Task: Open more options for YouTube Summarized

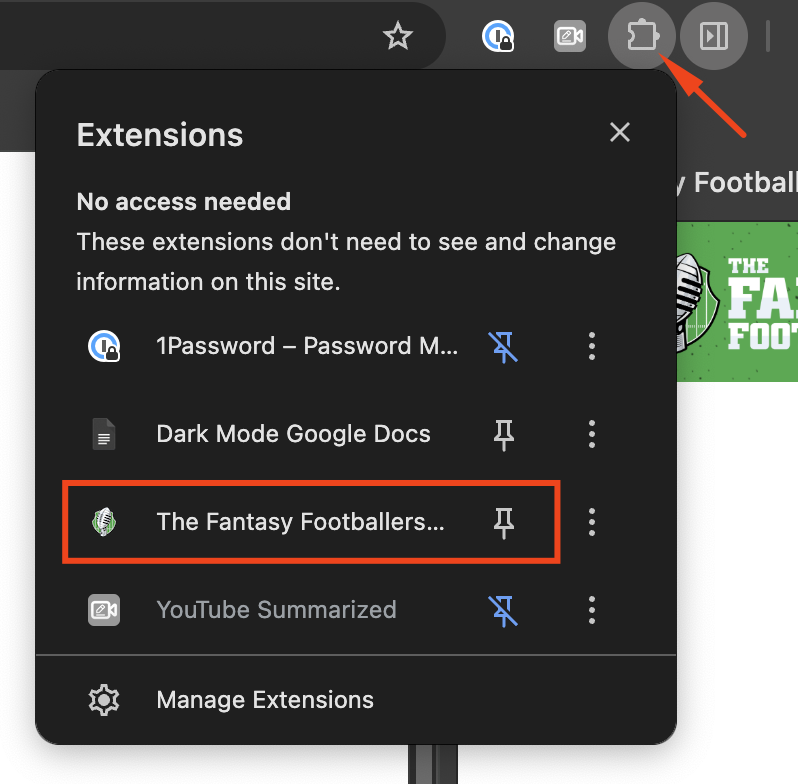Action: pos(591,610)
